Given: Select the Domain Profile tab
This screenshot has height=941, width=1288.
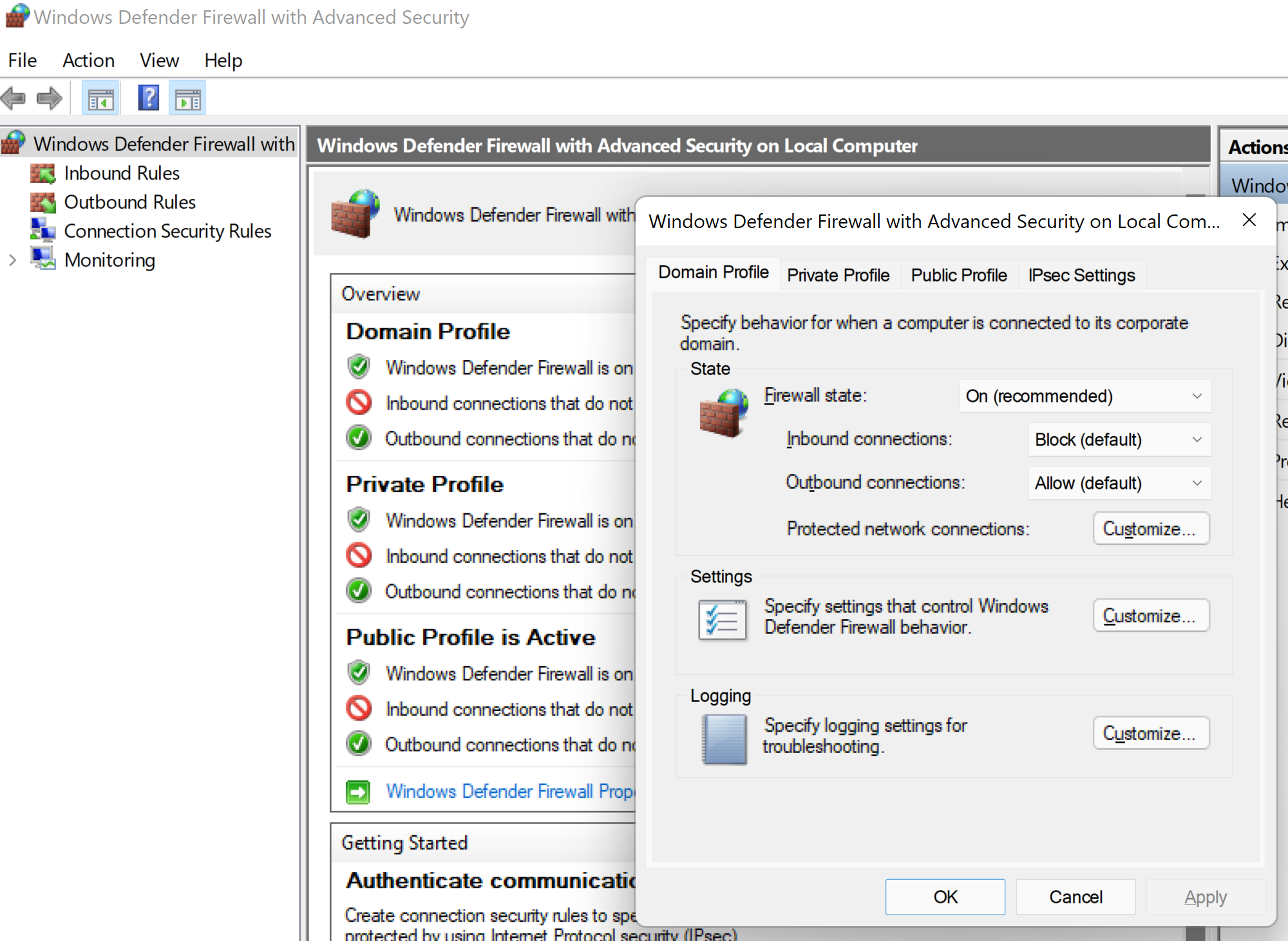Looking at the screenshot, I should tap(714, 272).
